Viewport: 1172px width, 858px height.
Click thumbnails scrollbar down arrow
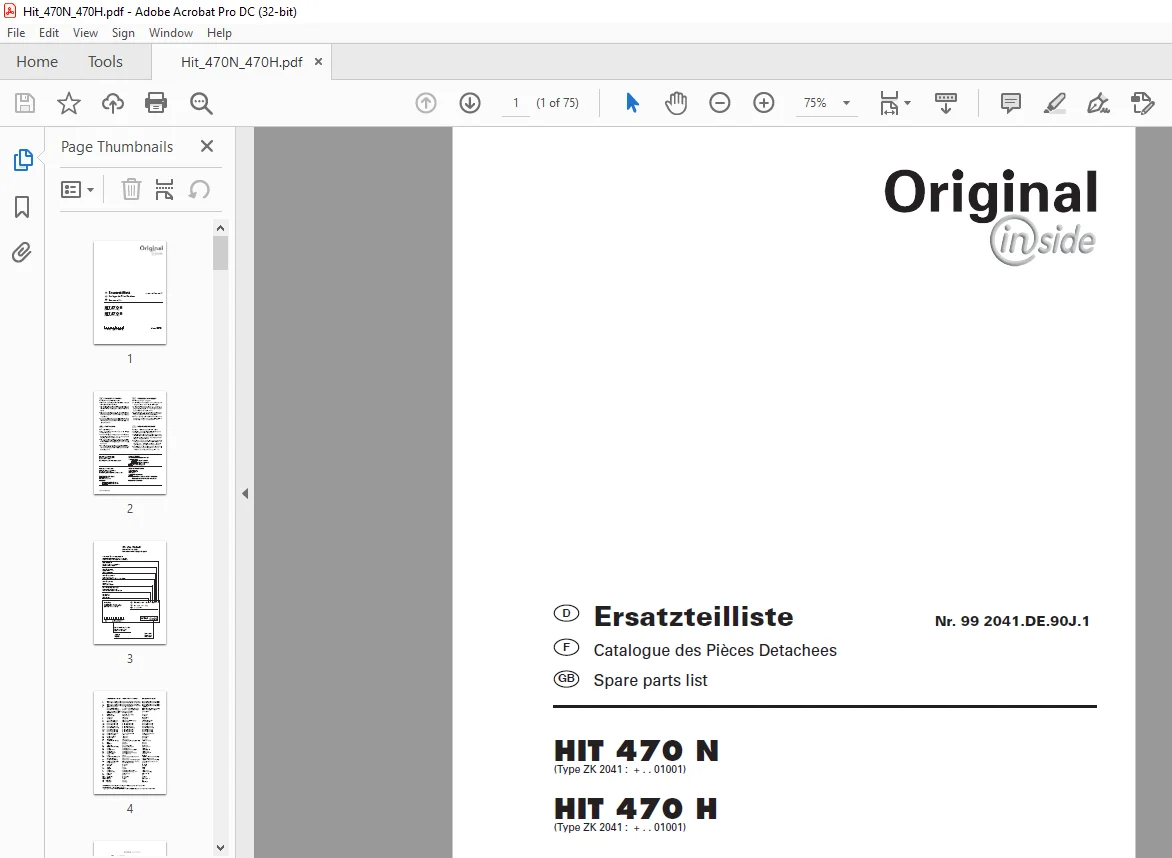tap(220, 848)
